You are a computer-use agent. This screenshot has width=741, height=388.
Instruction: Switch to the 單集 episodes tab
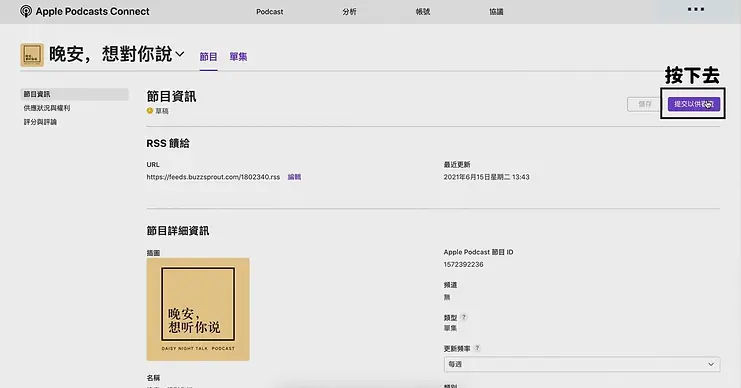238,57
